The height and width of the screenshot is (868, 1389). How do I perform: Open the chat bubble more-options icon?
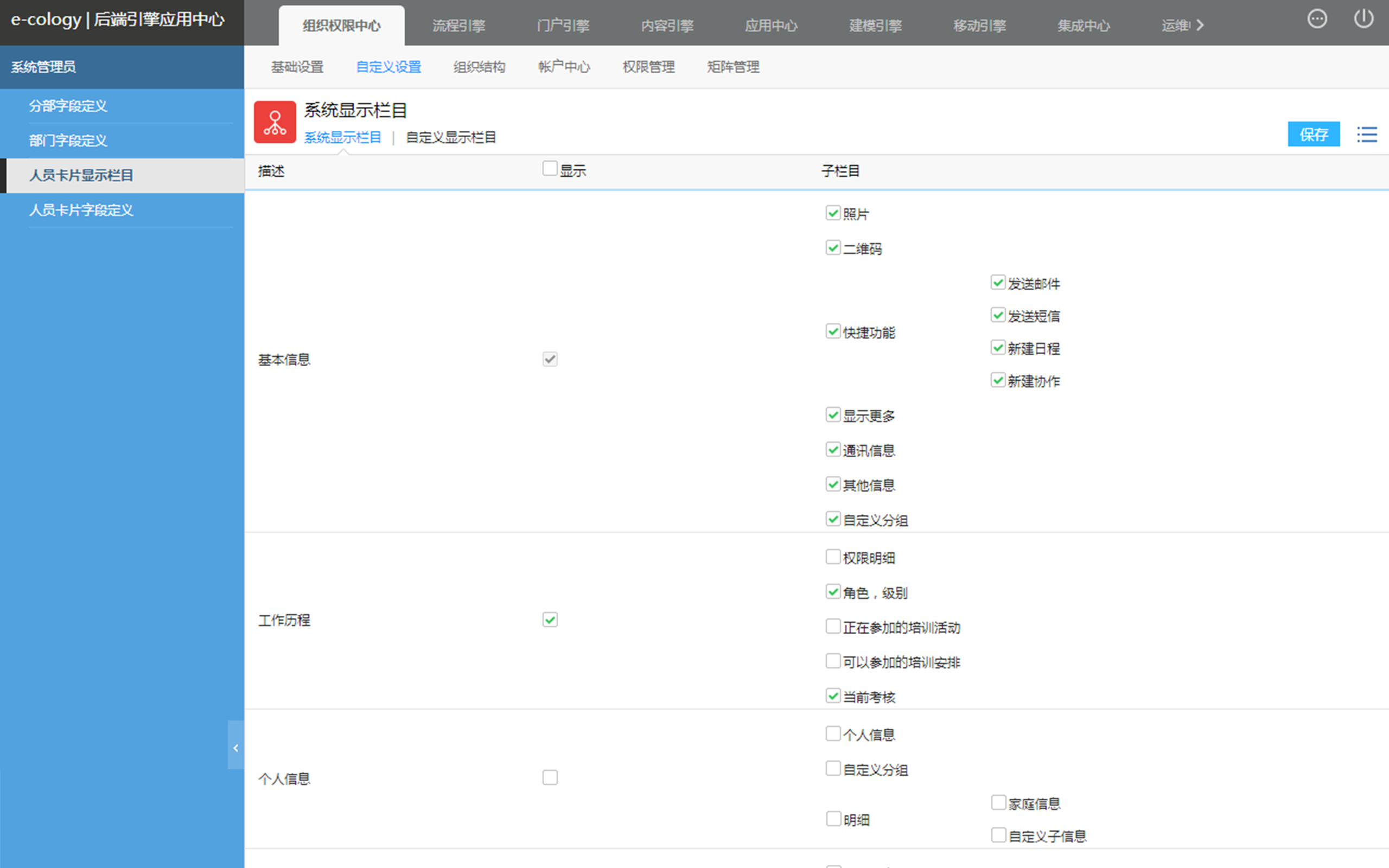tap(1317, 19)
